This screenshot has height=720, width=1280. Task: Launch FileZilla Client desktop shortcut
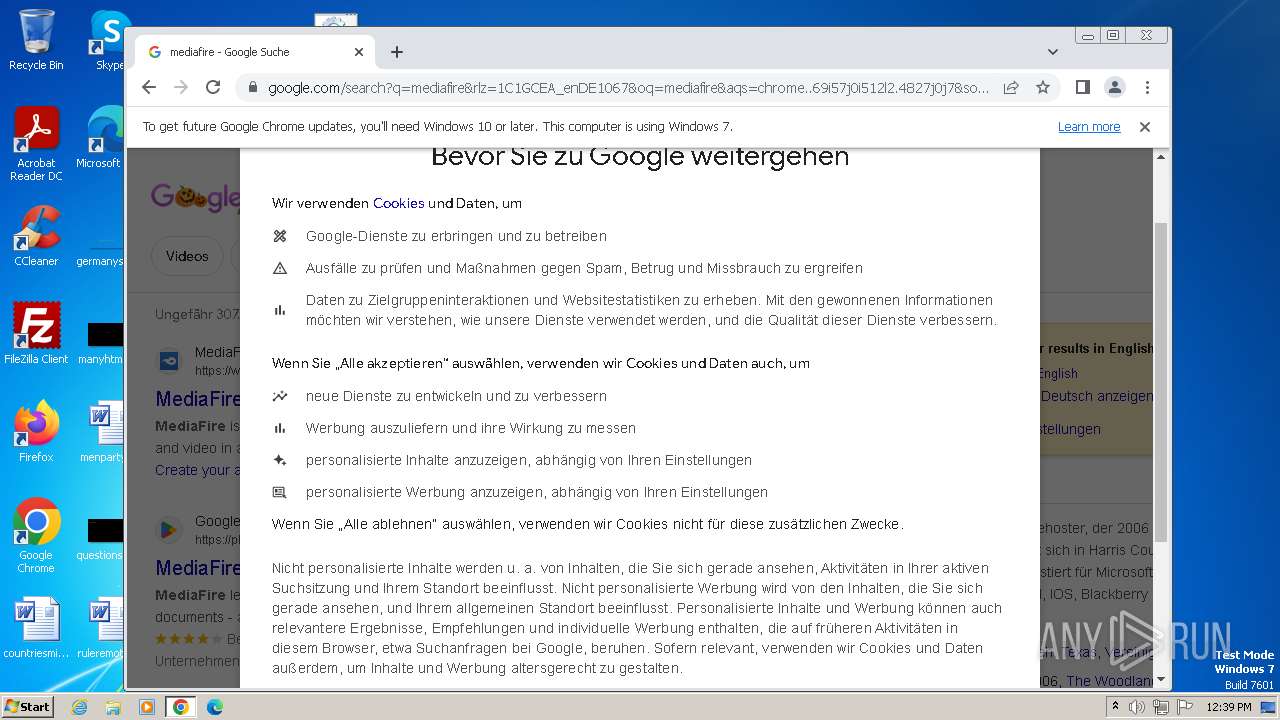[x=36, y=333]
